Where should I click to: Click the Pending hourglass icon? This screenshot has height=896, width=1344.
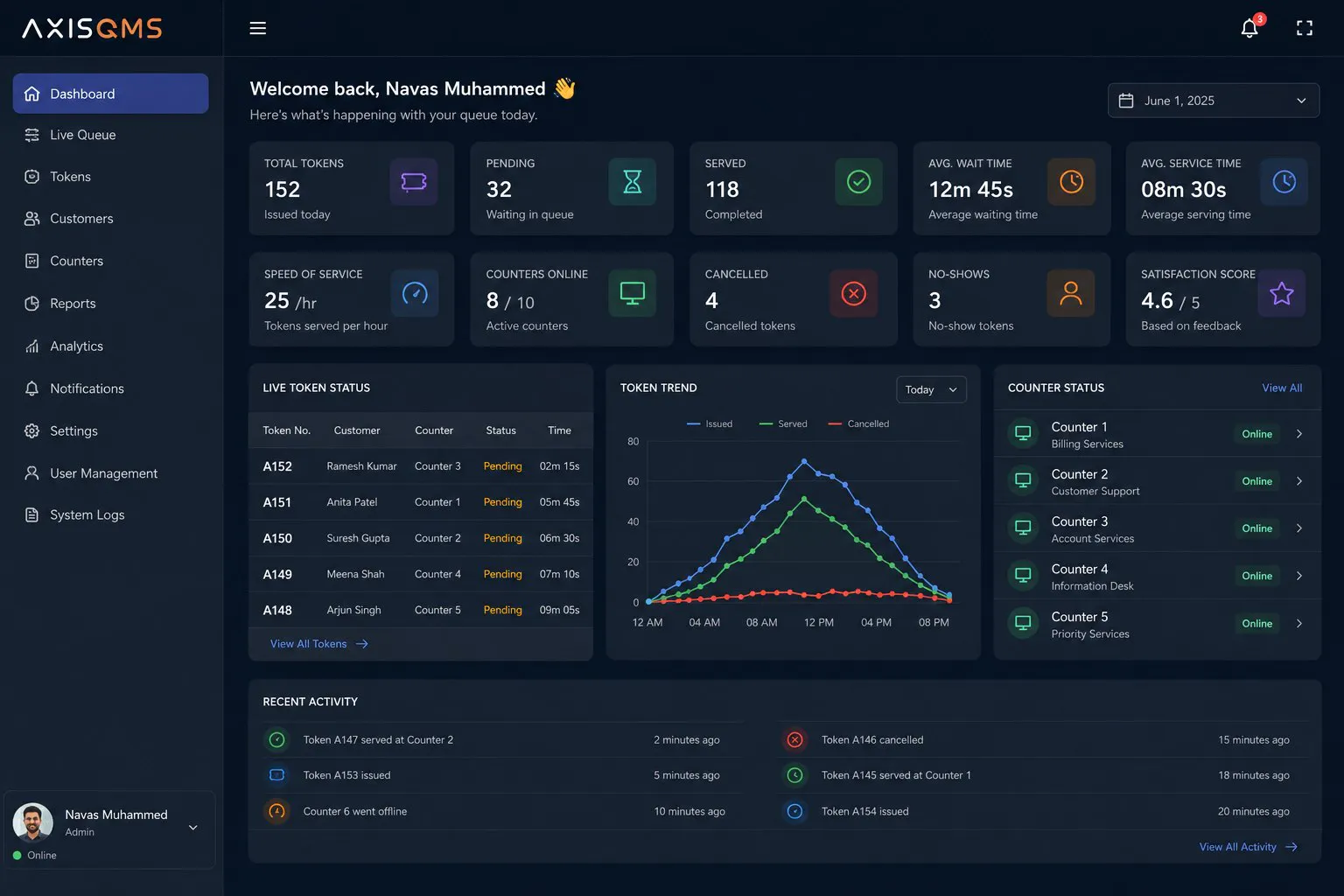point(632,182)
